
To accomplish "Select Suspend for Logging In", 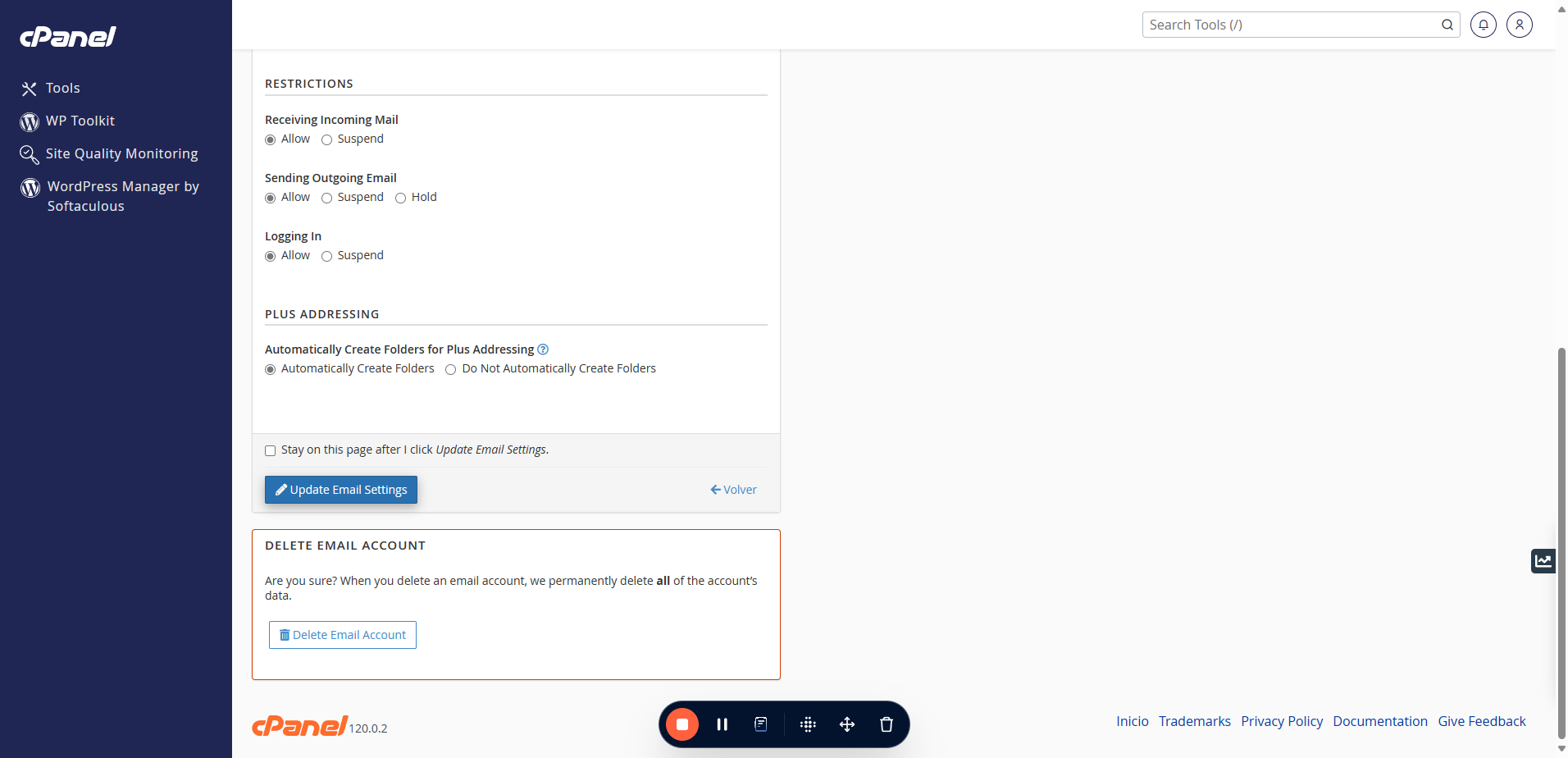I will [326, 256].
